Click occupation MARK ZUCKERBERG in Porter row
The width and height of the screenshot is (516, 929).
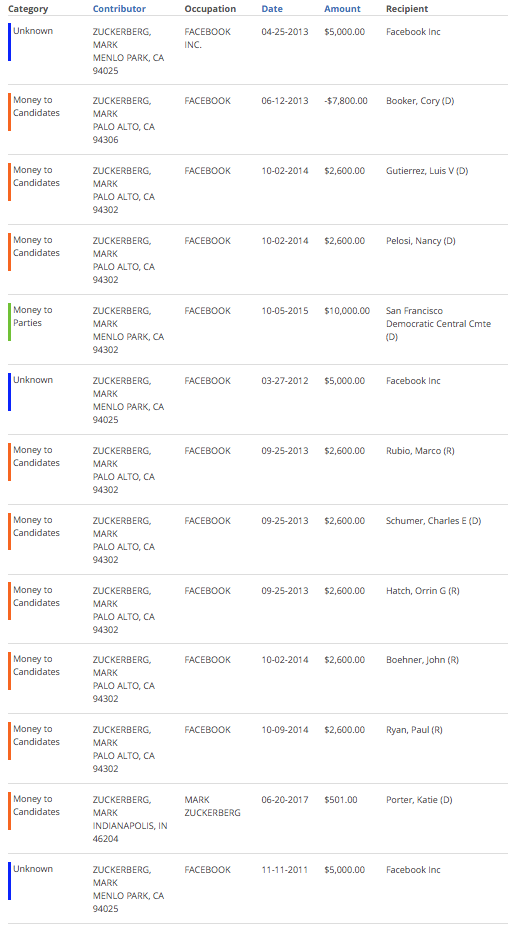click(x=212, y=806)
